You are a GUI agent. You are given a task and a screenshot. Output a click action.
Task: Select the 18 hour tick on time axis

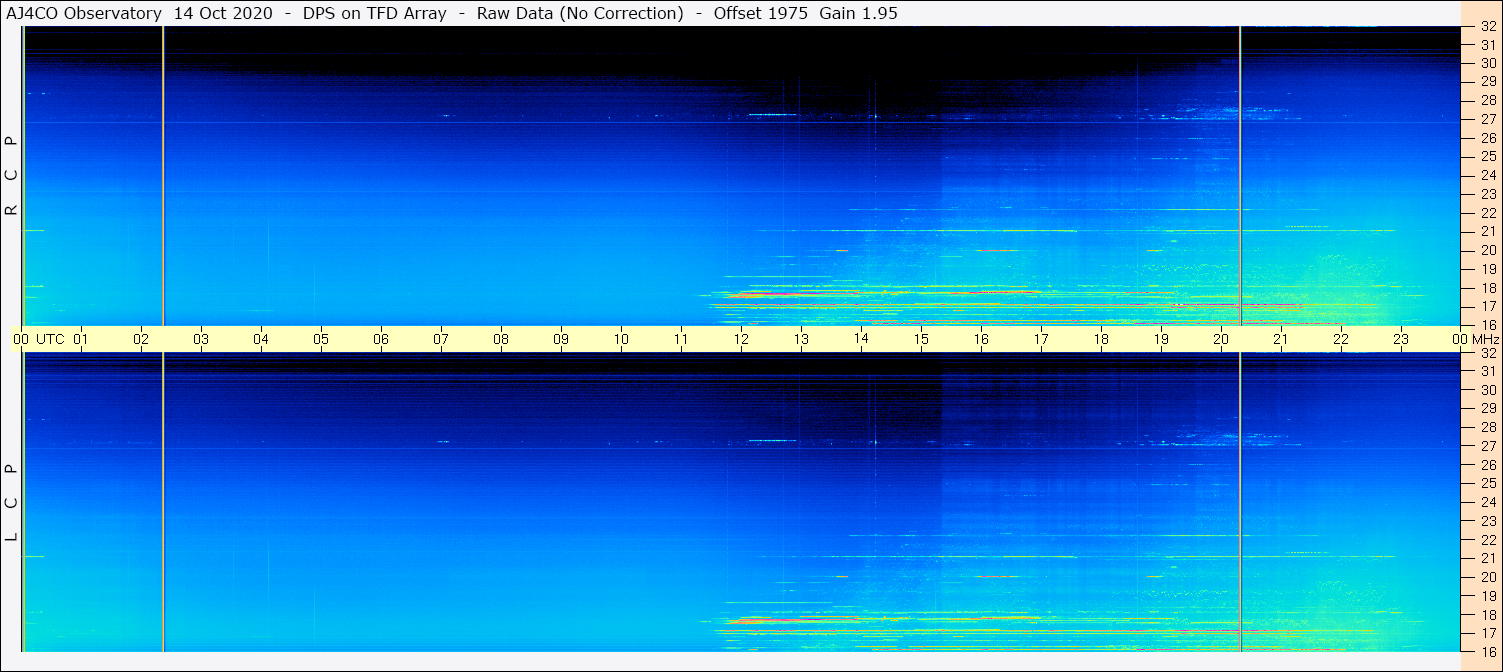tap(1101, 339)
